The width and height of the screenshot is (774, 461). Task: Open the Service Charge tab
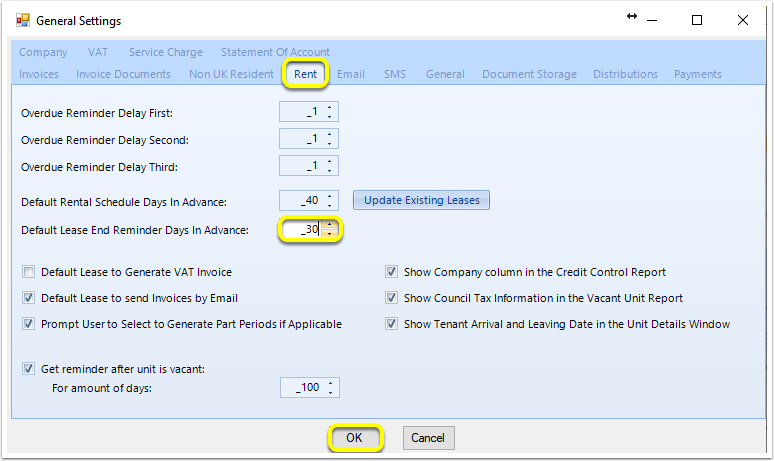tap(166, 52)
